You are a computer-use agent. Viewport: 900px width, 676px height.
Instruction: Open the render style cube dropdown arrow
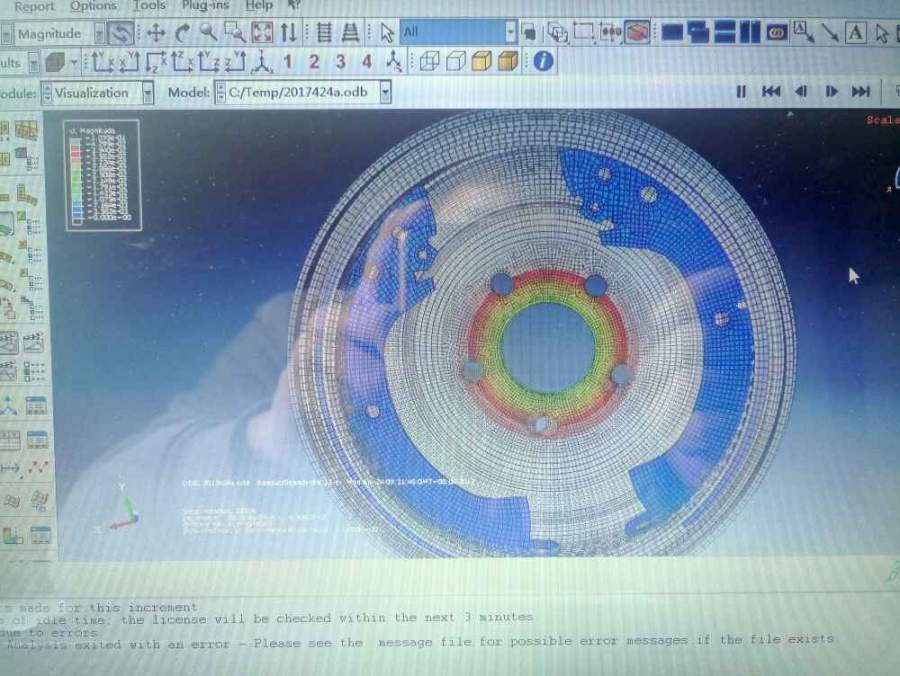point(74,62)
